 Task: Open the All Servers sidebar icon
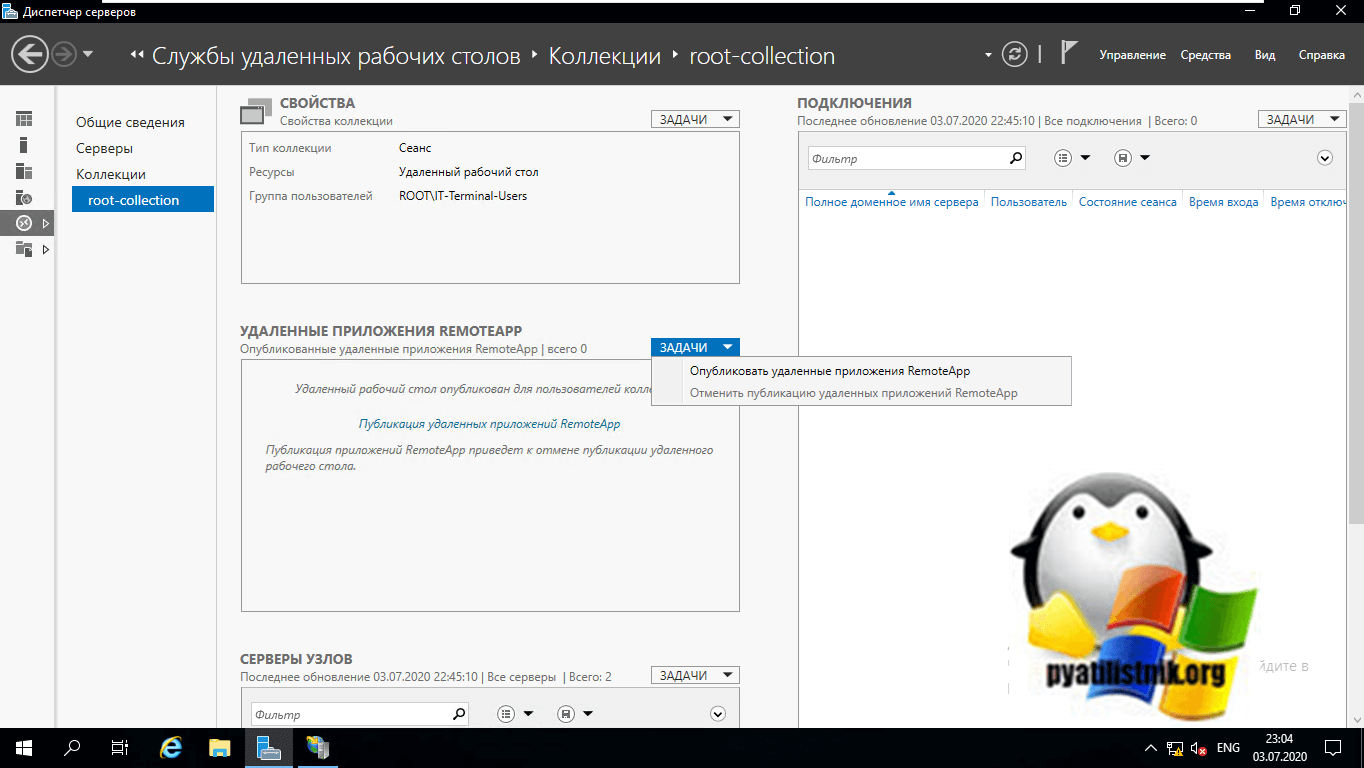tap(24, 171)
